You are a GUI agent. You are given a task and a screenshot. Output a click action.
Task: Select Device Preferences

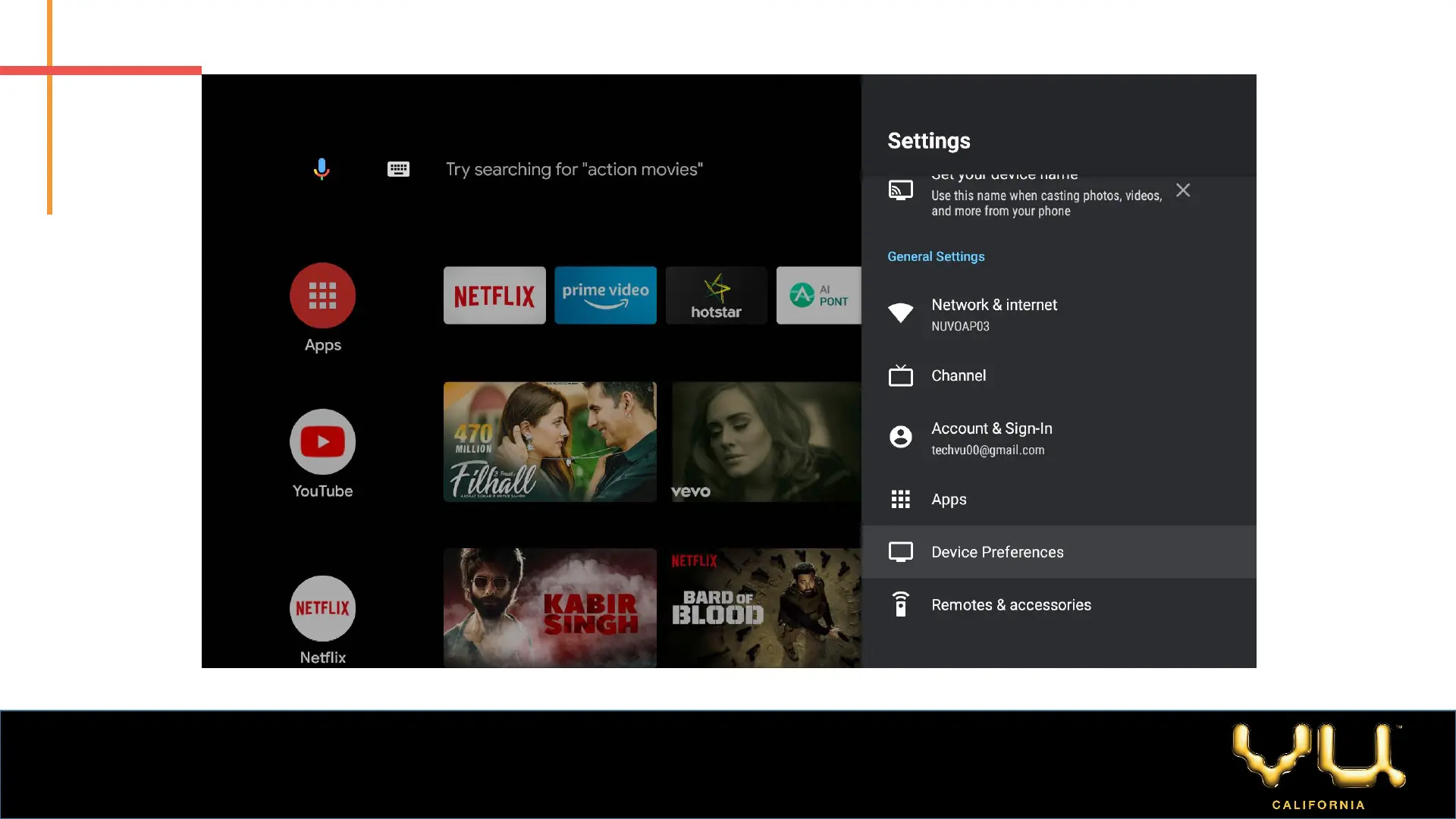click(x=997, y=552)
